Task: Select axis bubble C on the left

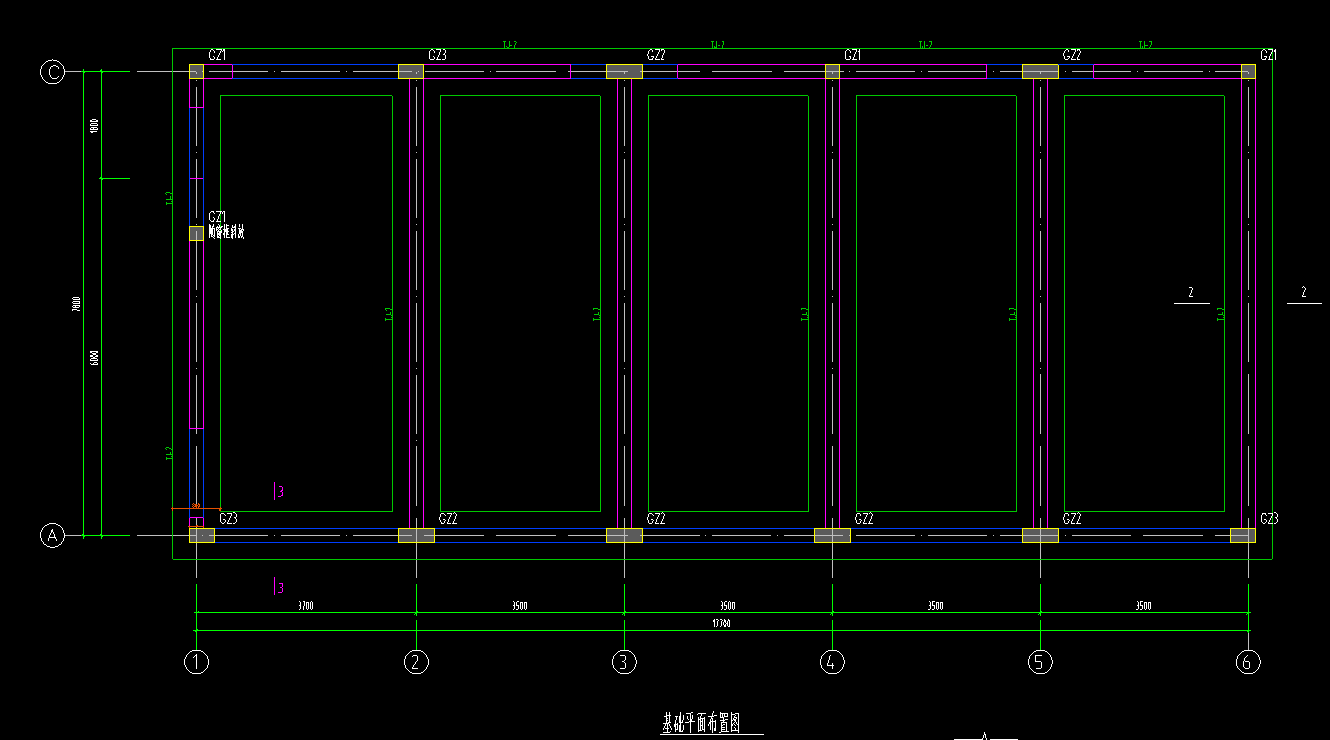Action: tap(52, 72)
